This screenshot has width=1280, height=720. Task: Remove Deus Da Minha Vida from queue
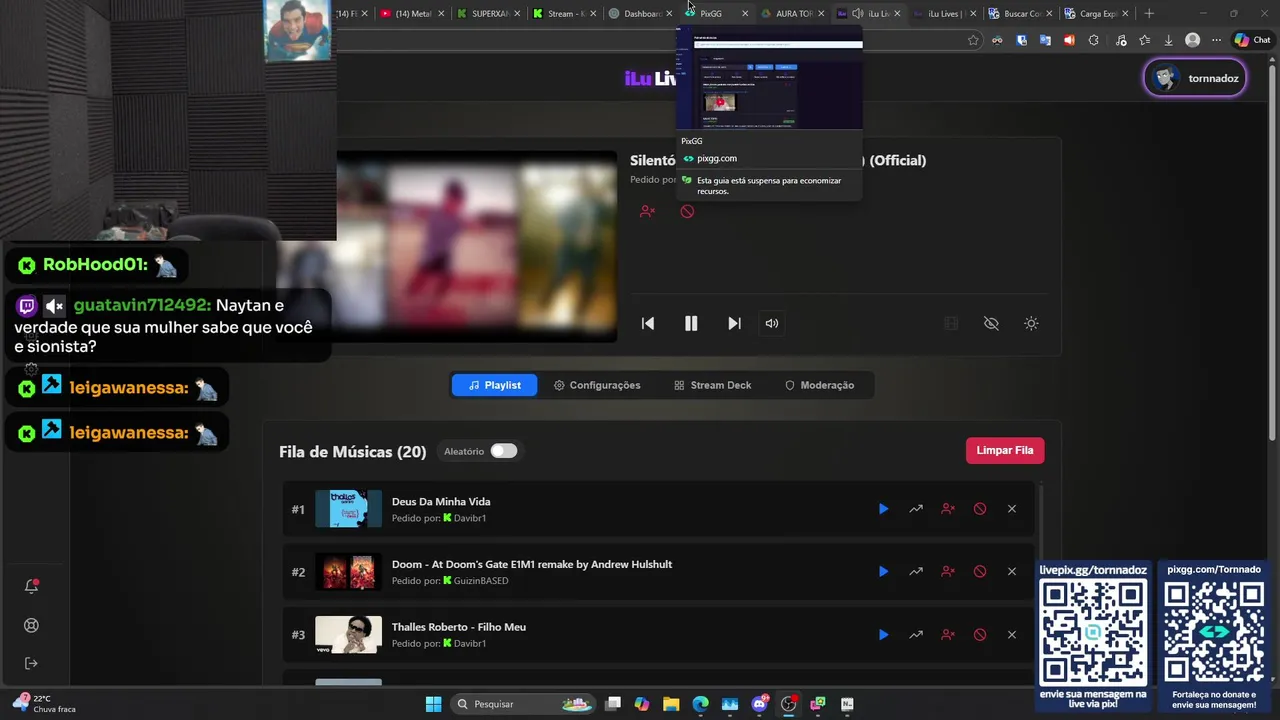click(x=1012, y=509)
